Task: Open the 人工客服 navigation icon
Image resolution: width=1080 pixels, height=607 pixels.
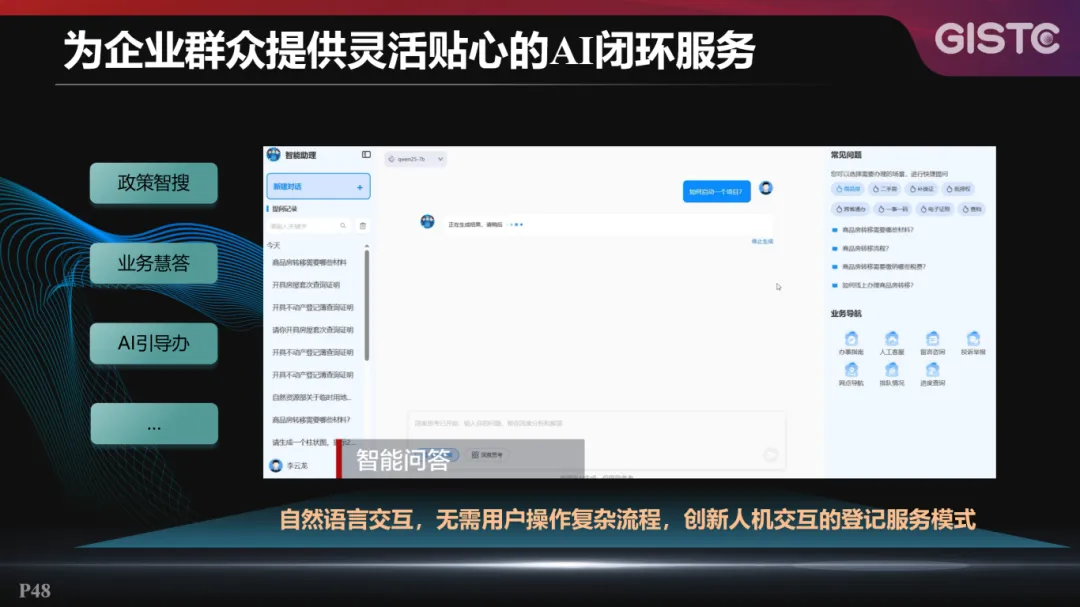Action: (x=892, y=339)
